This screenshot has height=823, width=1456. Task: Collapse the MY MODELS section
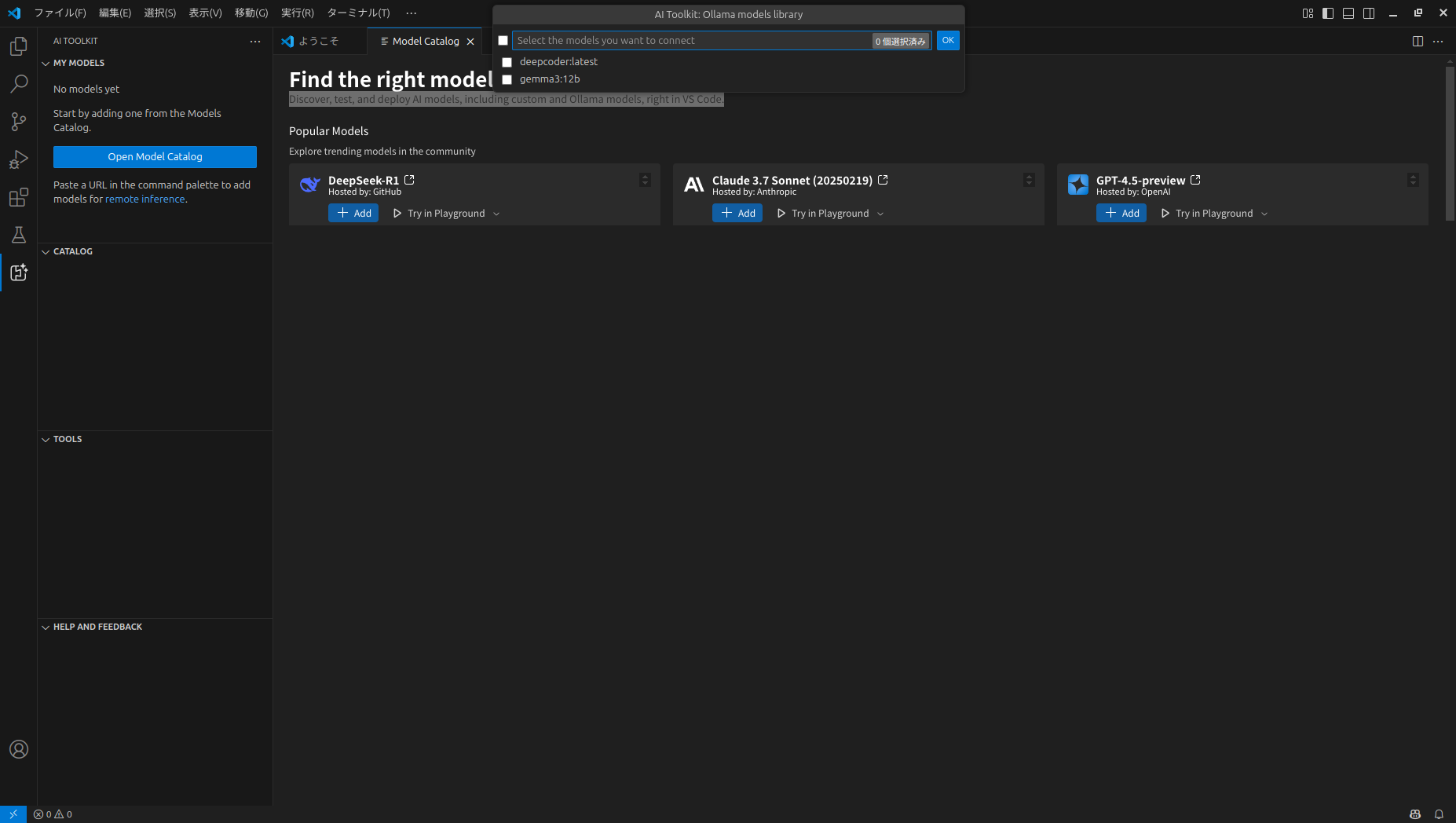tap(46, 64)
